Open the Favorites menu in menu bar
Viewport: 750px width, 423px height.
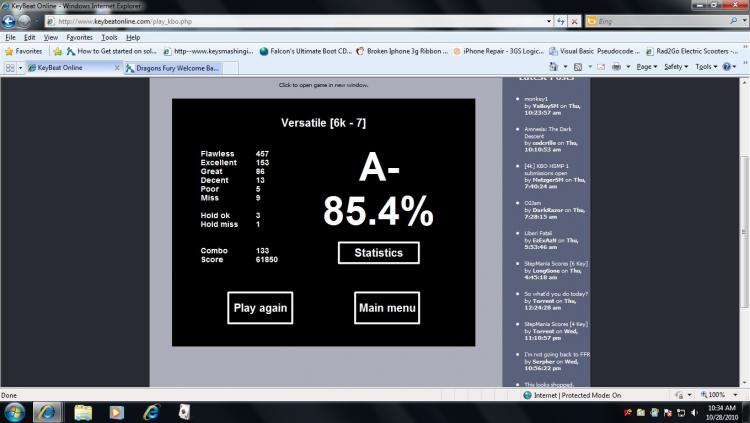[79, 37]
